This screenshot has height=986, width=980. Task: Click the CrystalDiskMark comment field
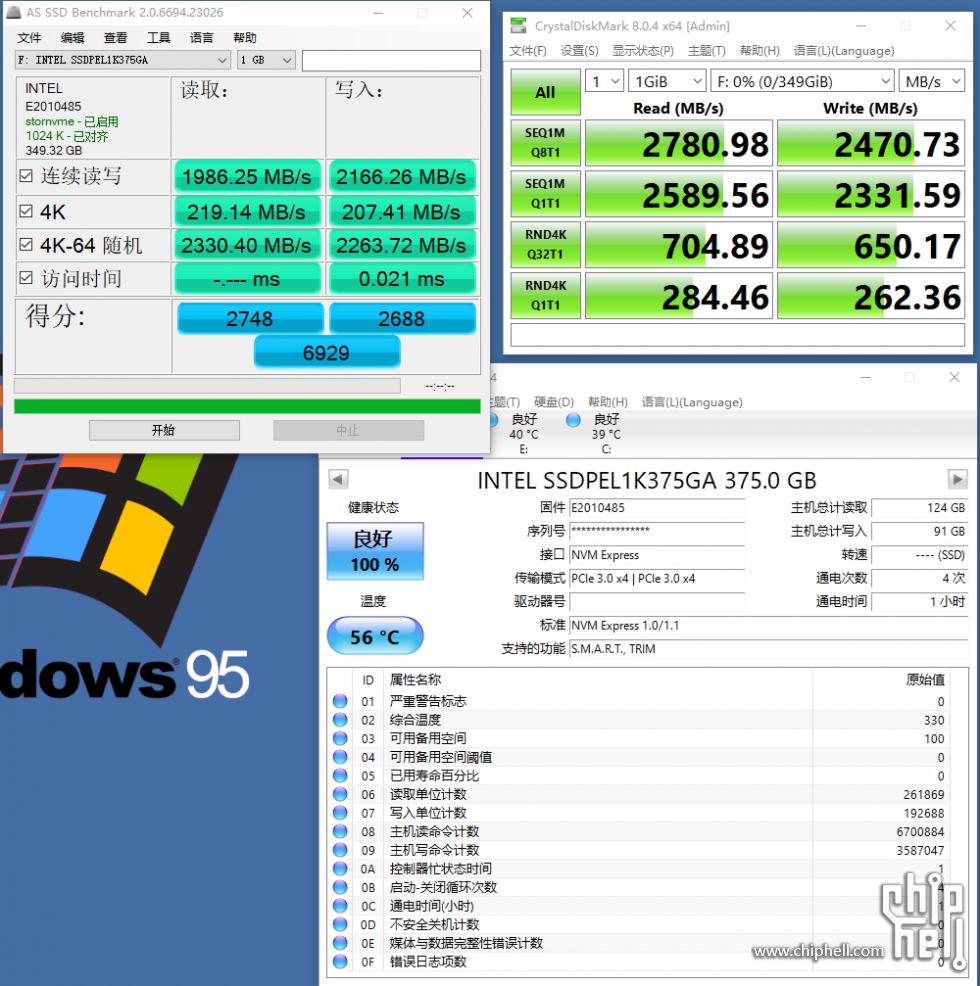point(737,335)
